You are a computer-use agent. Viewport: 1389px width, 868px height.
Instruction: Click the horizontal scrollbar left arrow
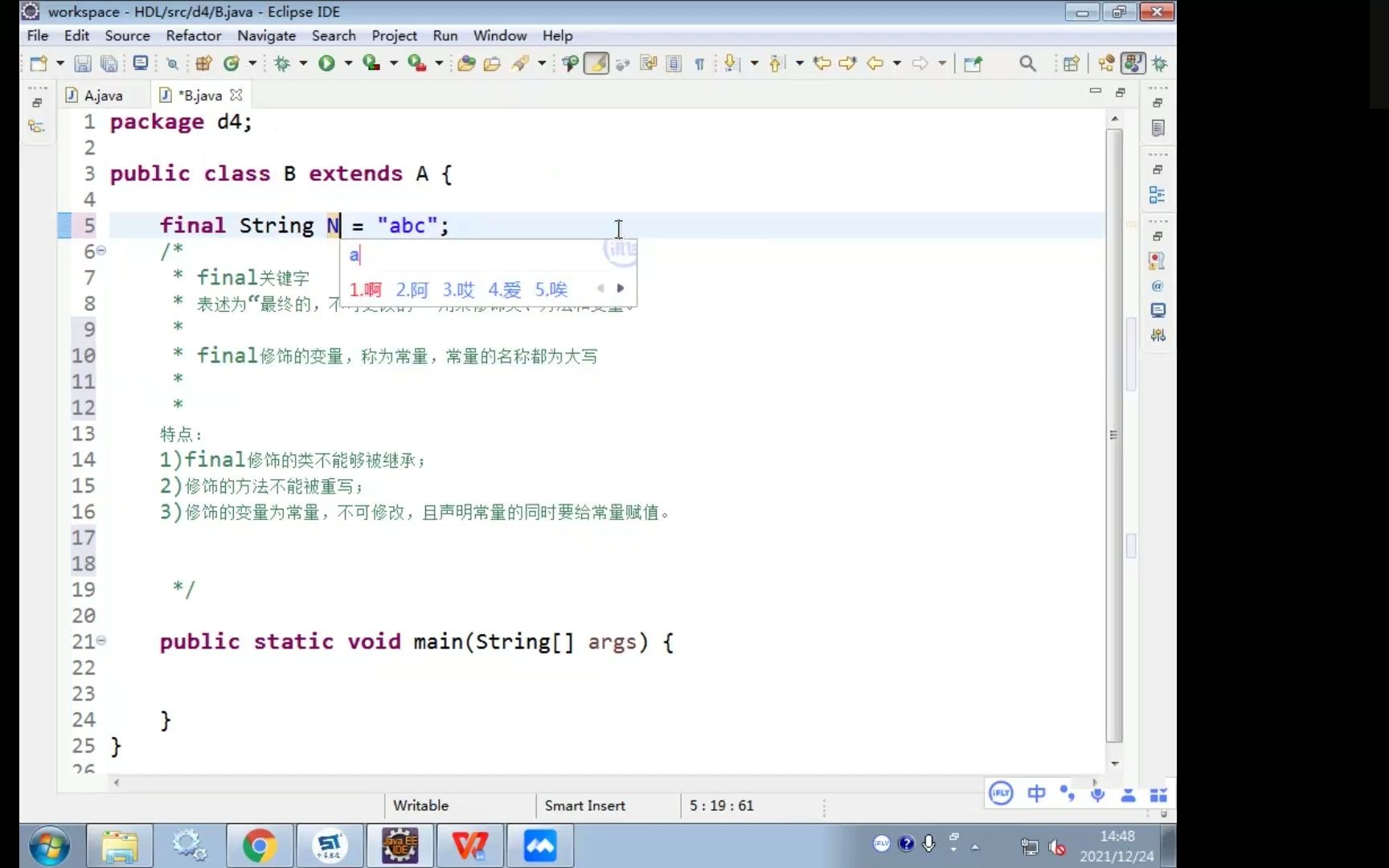coord(117,782)
